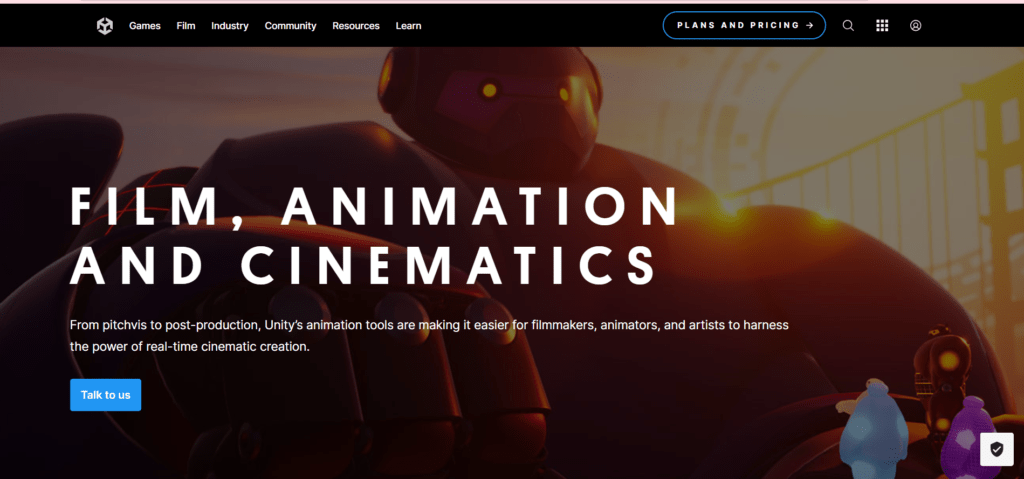
Task: Click the Plans and Pricing button
Action: coord(744,25)
